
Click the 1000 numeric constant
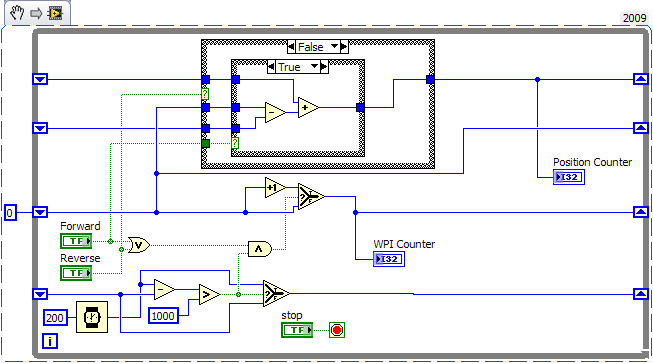point(163,316)
